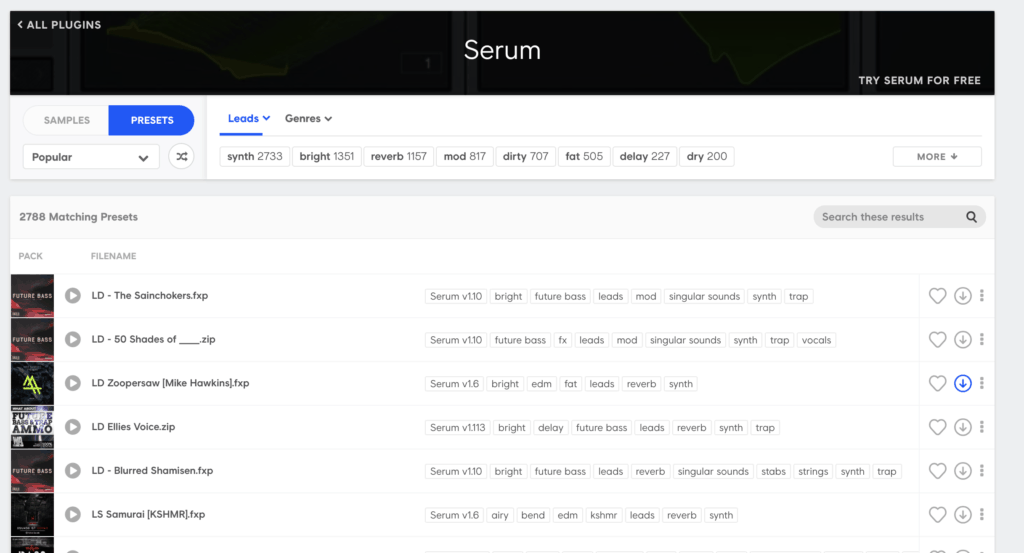
Task: Click airy tag on LS Samurai row
Action: point(500,515)
